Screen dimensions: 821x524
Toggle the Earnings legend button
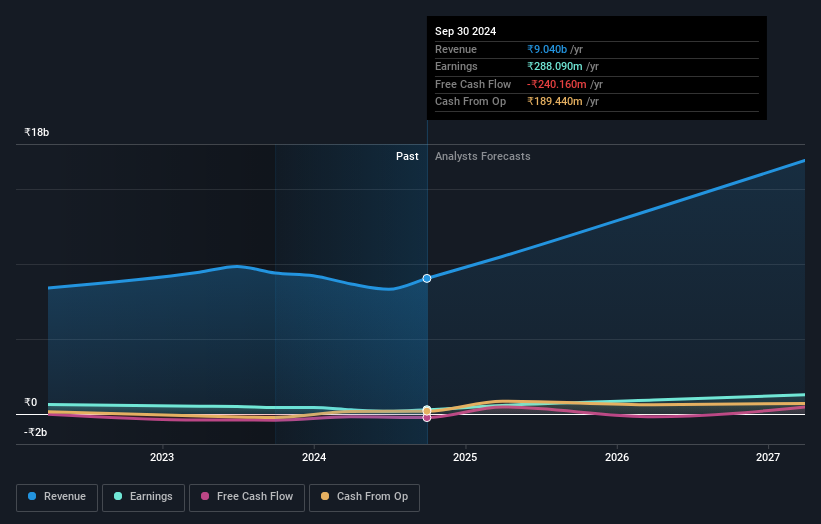[143, 497]
